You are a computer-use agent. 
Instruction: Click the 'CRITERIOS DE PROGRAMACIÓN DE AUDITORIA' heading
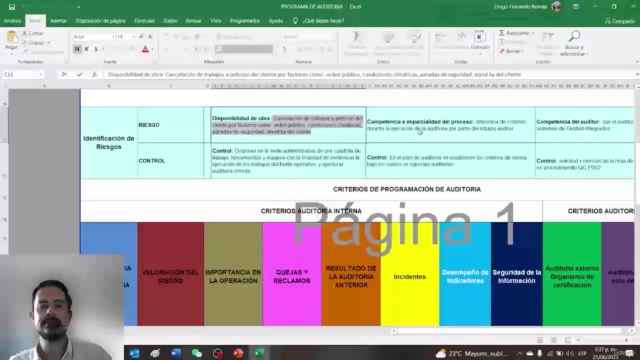click(407, 189)
